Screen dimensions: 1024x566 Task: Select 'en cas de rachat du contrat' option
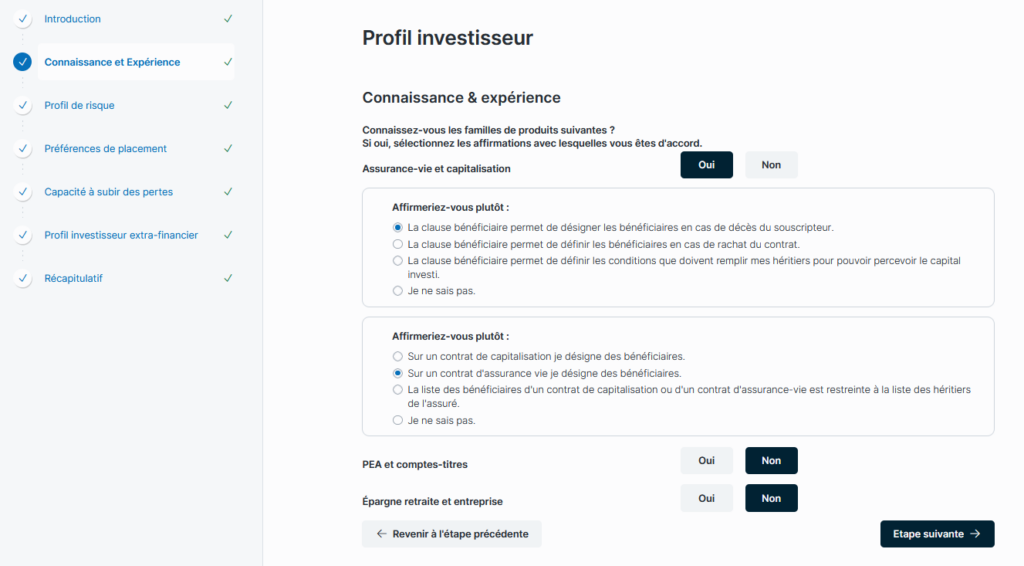coord(398,244)
